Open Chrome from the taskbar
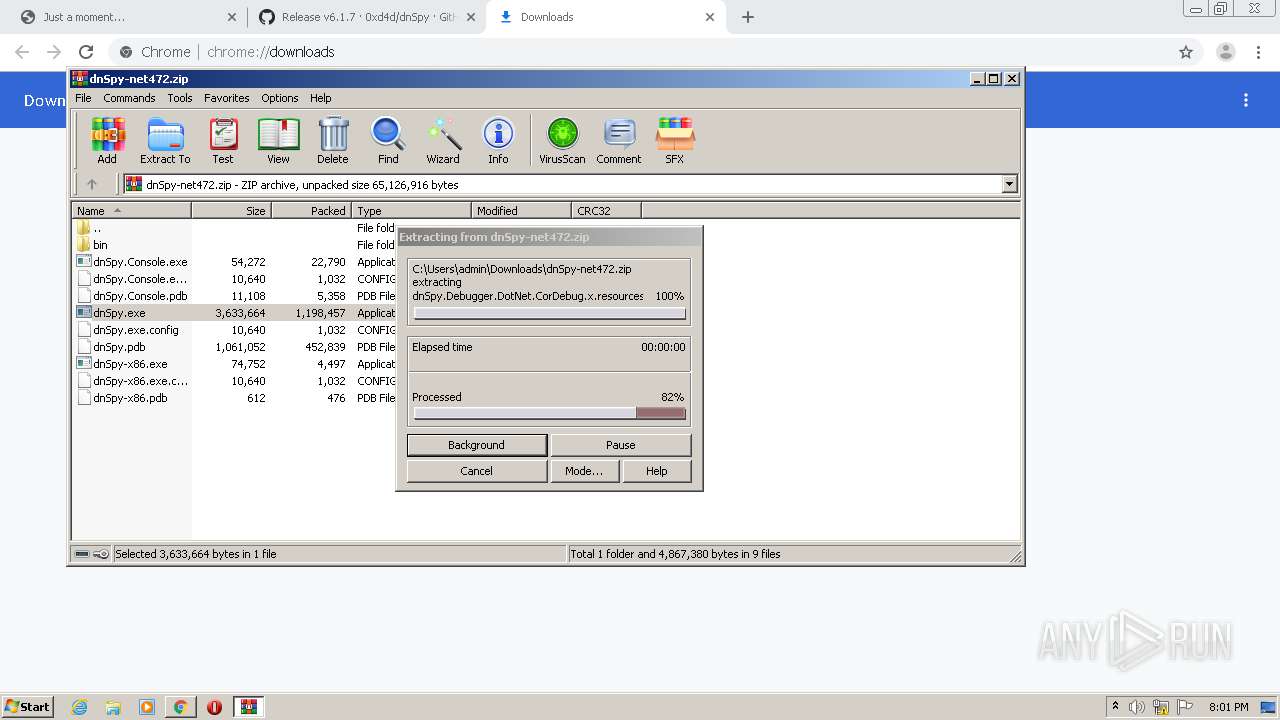Image resolution: width=1280 pixels, height=720 pixels. point(180,707)
